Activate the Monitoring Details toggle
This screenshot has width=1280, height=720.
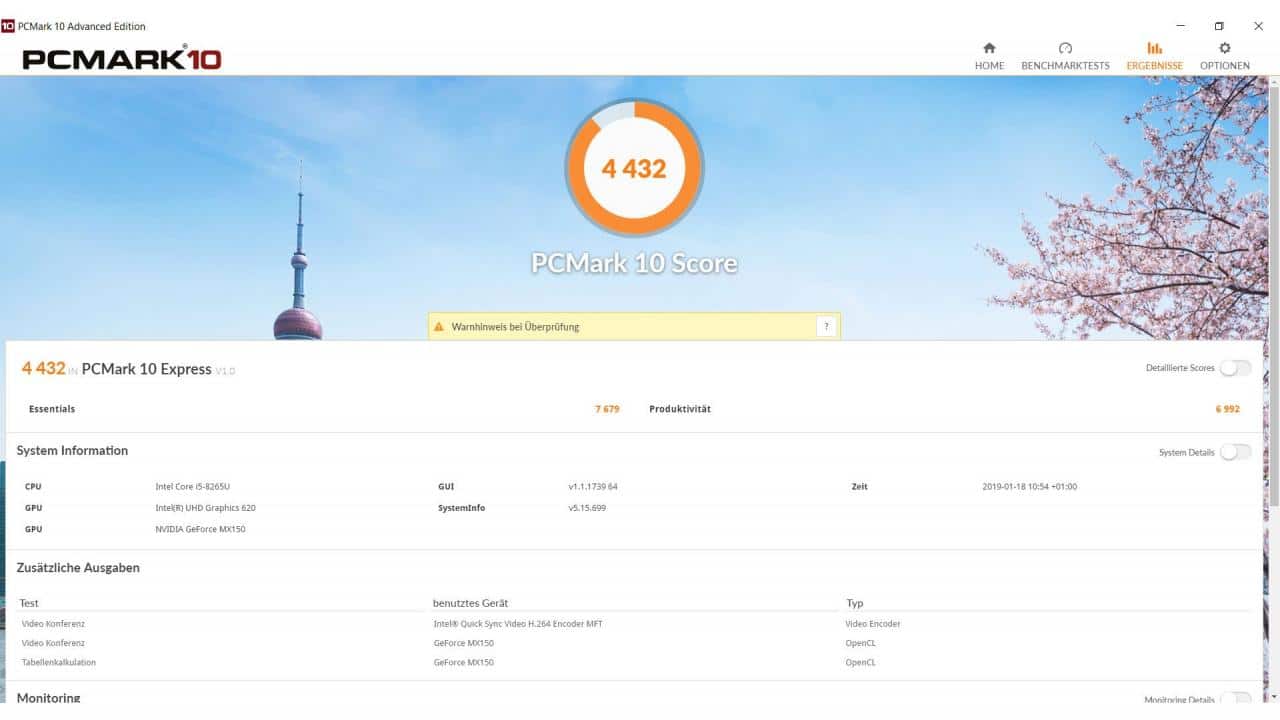[1236, 700]
